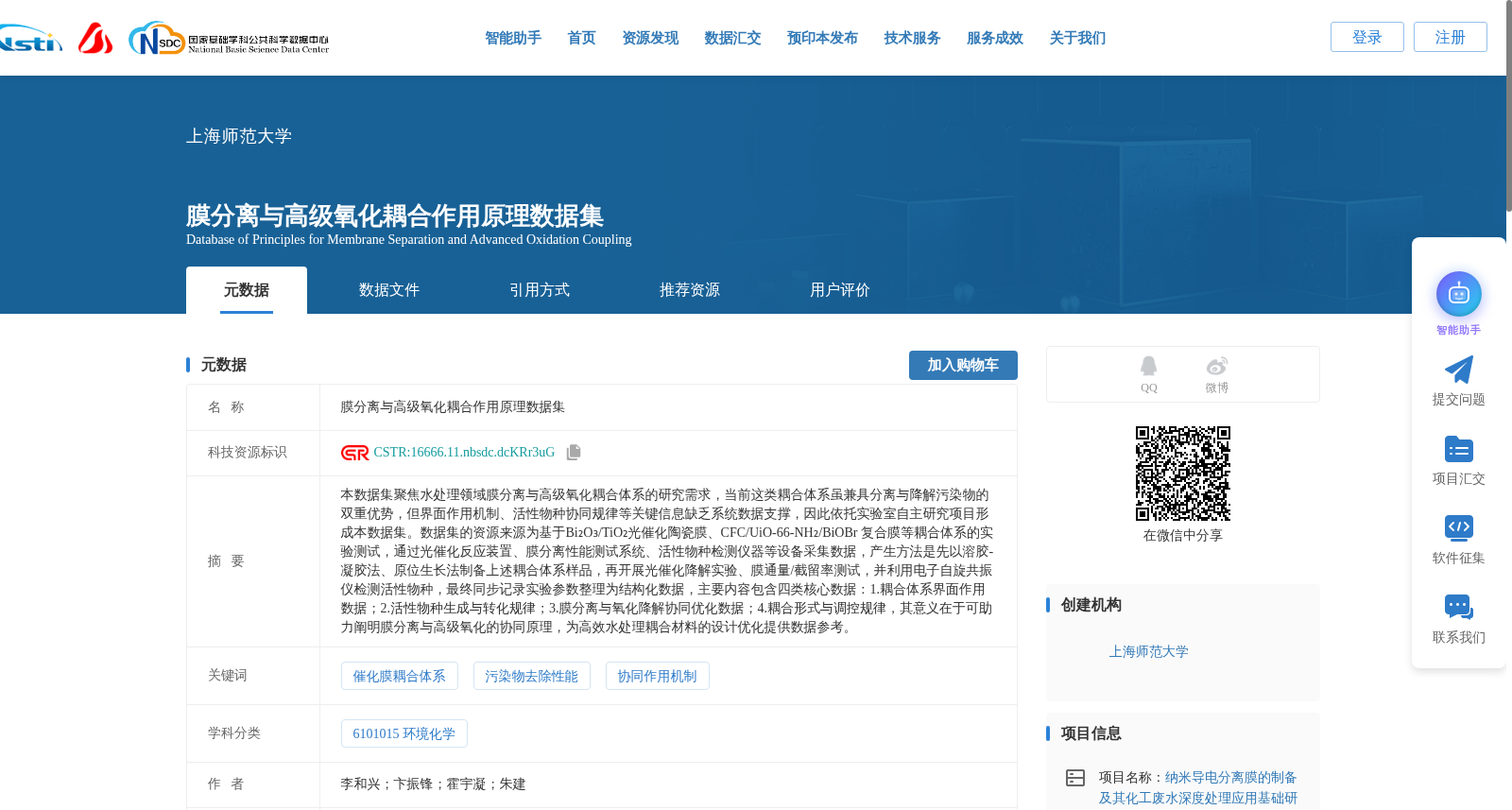The image size is (1512, 810).
Task: Switch to the 引用方式 tab
Action: click(540, 290)
